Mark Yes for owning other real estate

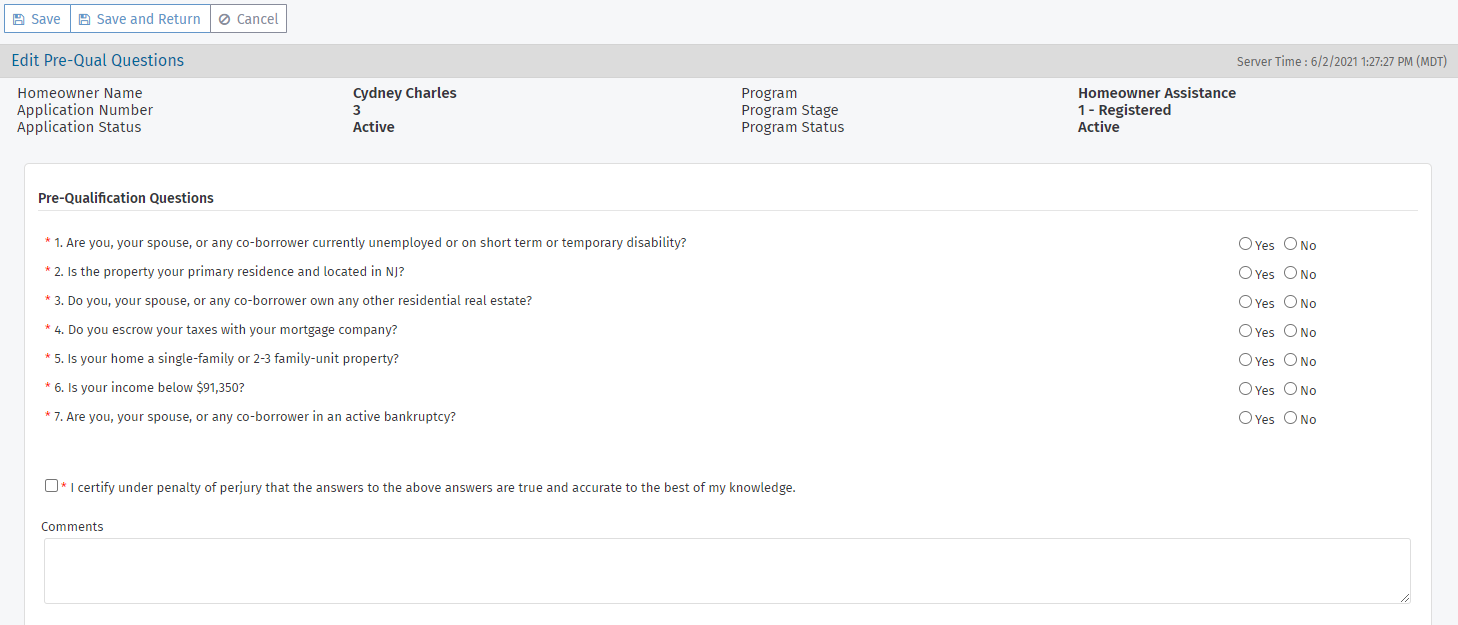(x=1245, y=302)
